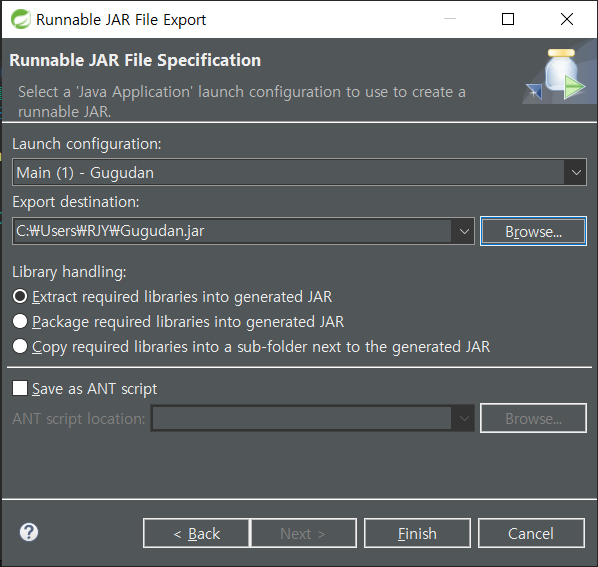Click the disabled Next button
This screenshot has height=567, width=598.
pyautogui.click(x=304, y=533)
